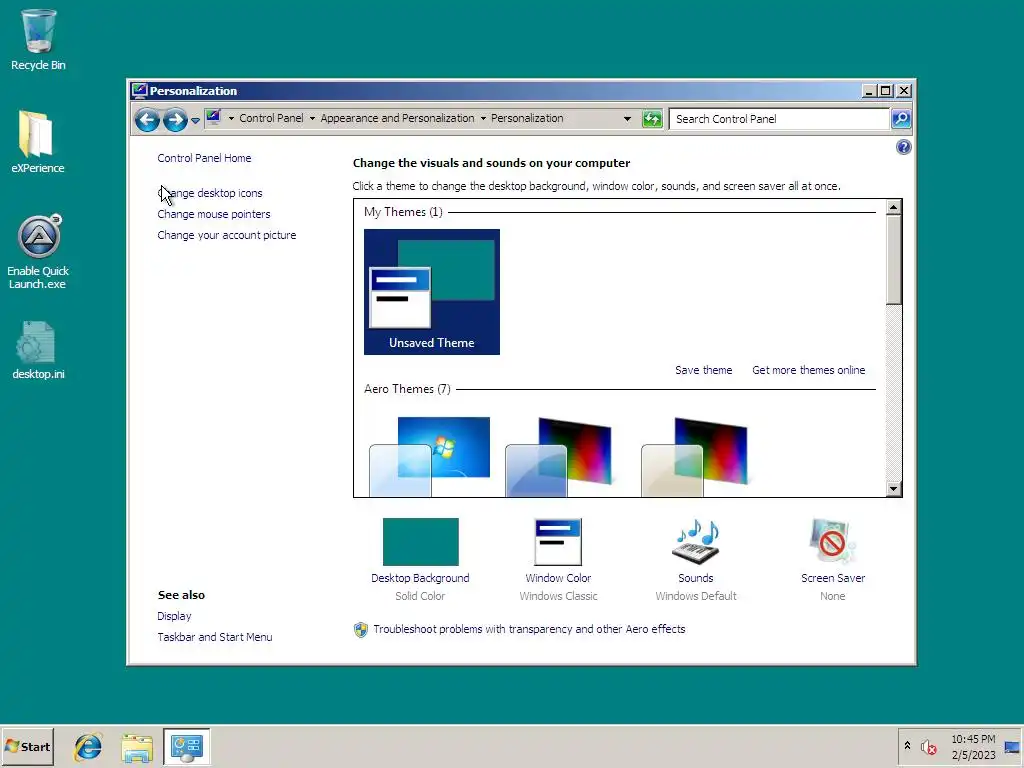The height and width of the screenshot is (768, 1024).
Task: Open Change your account picture link
Action: point(227,235)
